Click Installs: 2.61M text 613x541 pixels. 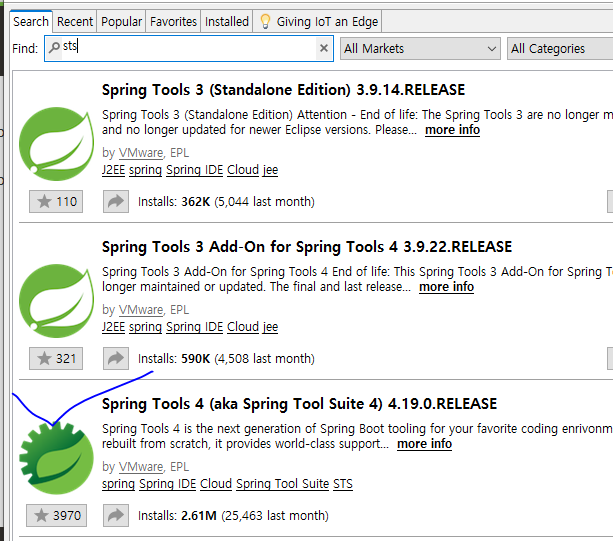pyautogui.click(x=177, y=516)
